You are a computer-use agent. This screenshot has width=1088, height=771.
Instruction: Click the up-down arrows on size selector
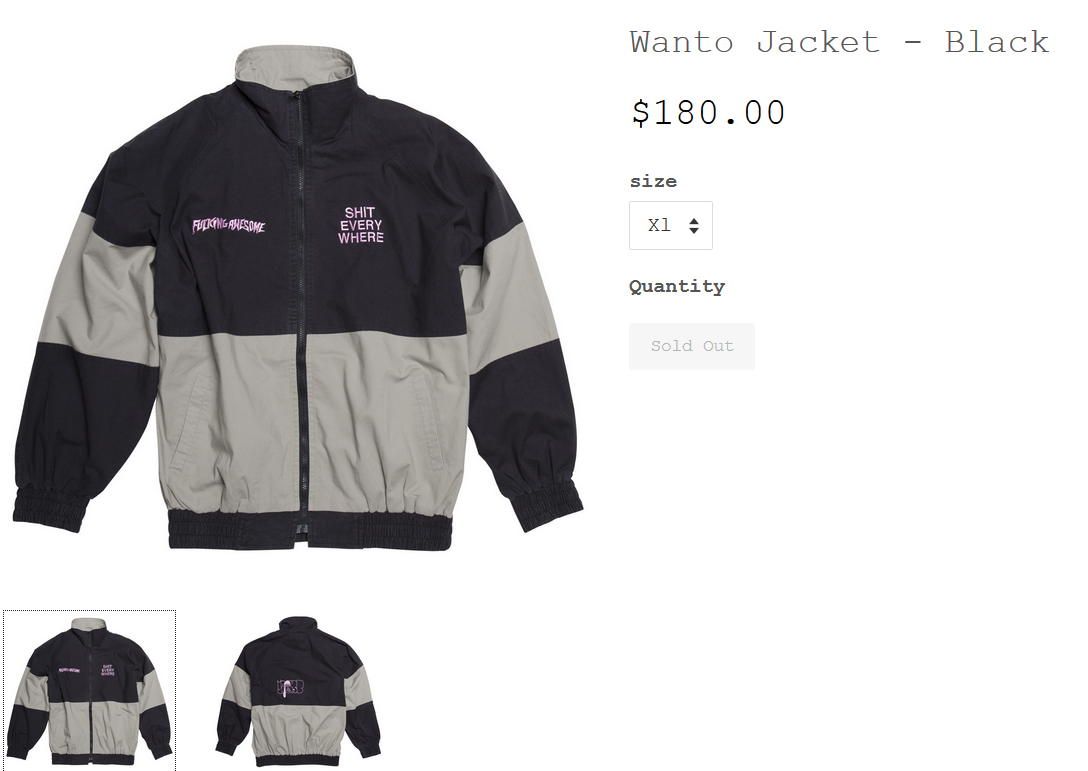(694, 226)
